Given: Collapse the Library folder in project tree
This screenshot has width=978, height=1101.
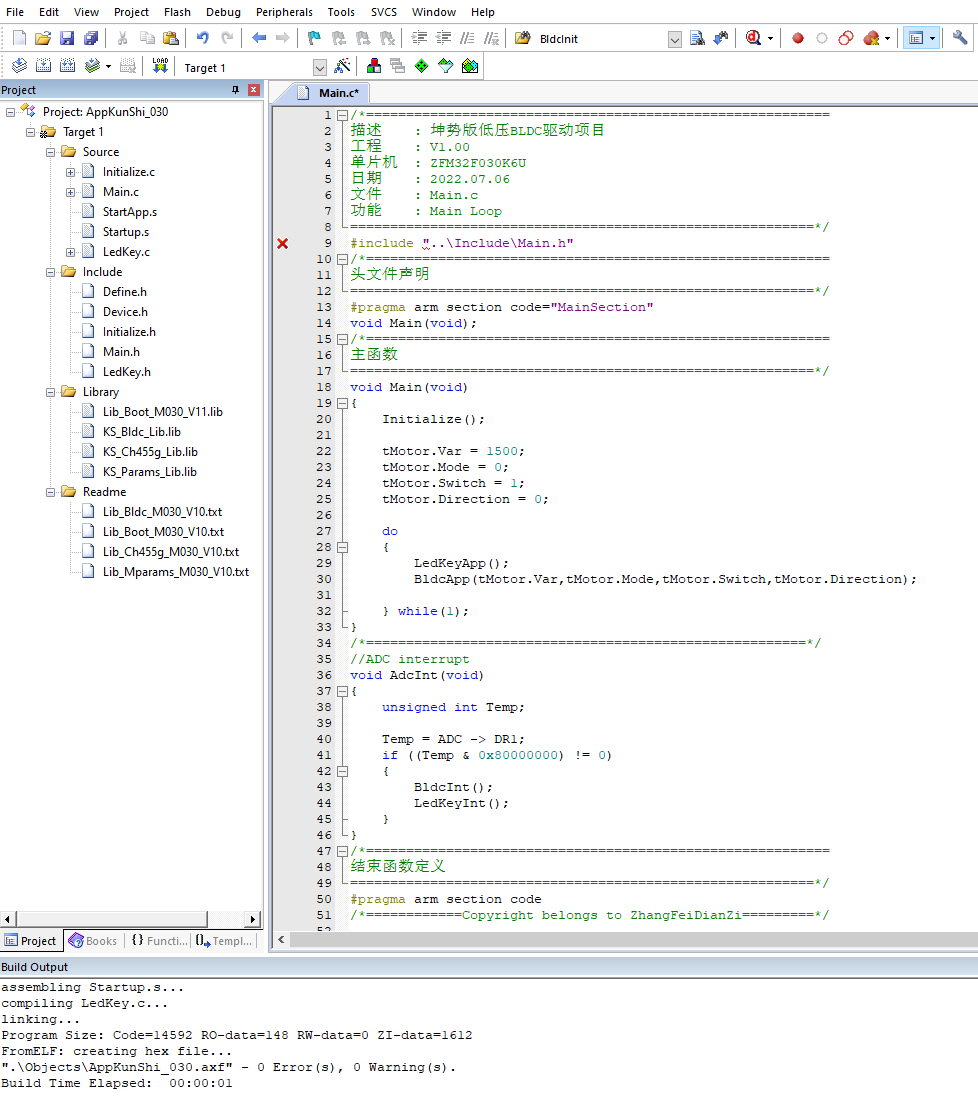Looking at the screenshot, I should 51,392.
